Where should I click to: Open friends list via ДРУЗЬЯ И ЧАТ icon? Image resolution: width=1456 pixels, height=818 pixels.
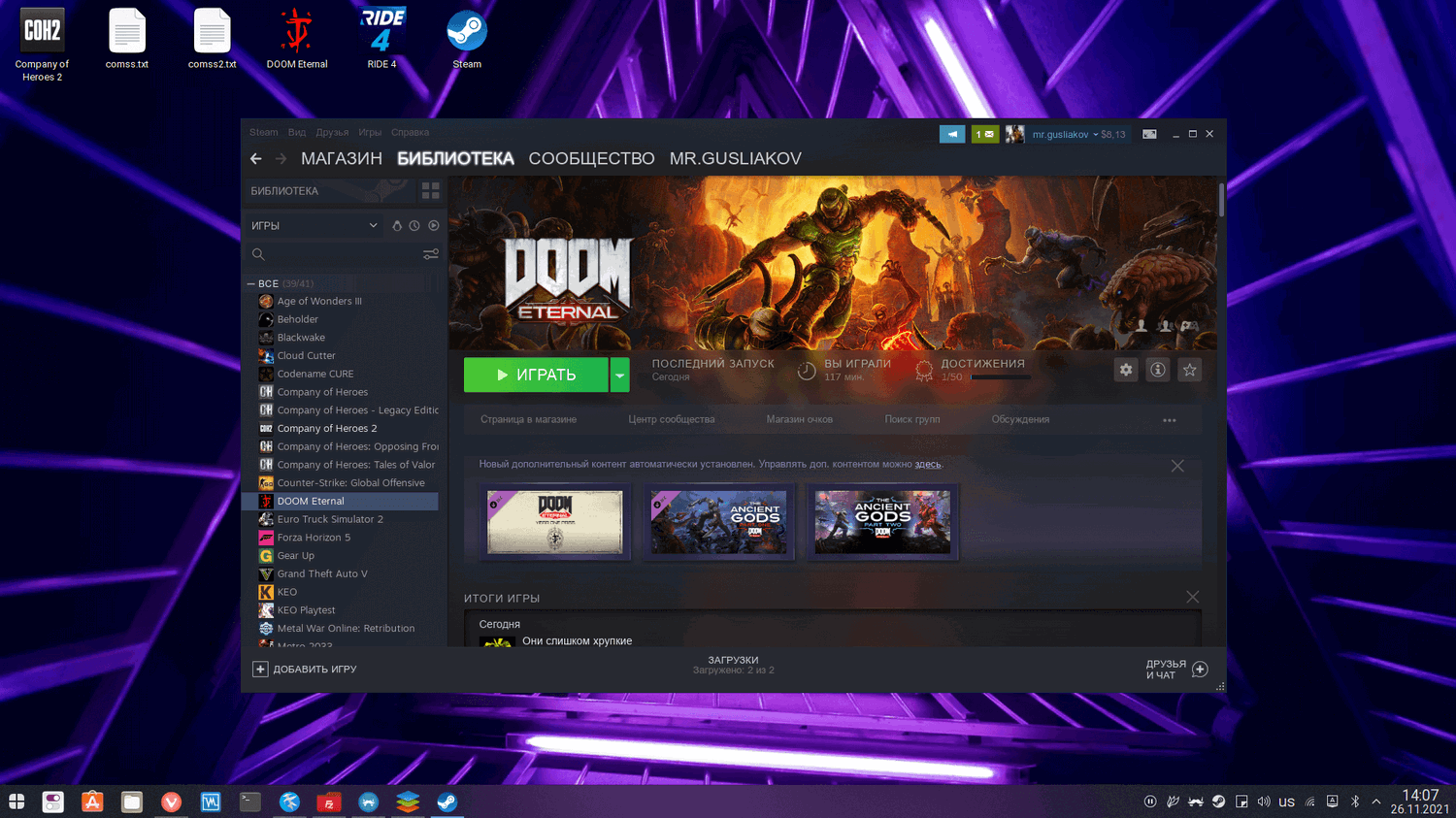pyautogui.click(x=1200, y=670)
